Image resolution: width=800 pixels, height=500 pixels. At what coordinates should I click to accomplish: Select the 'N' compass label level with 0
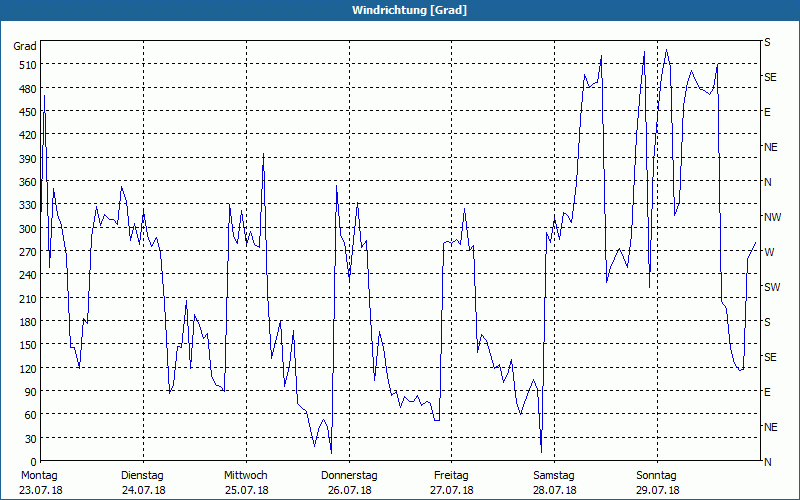tap(768, 462)
